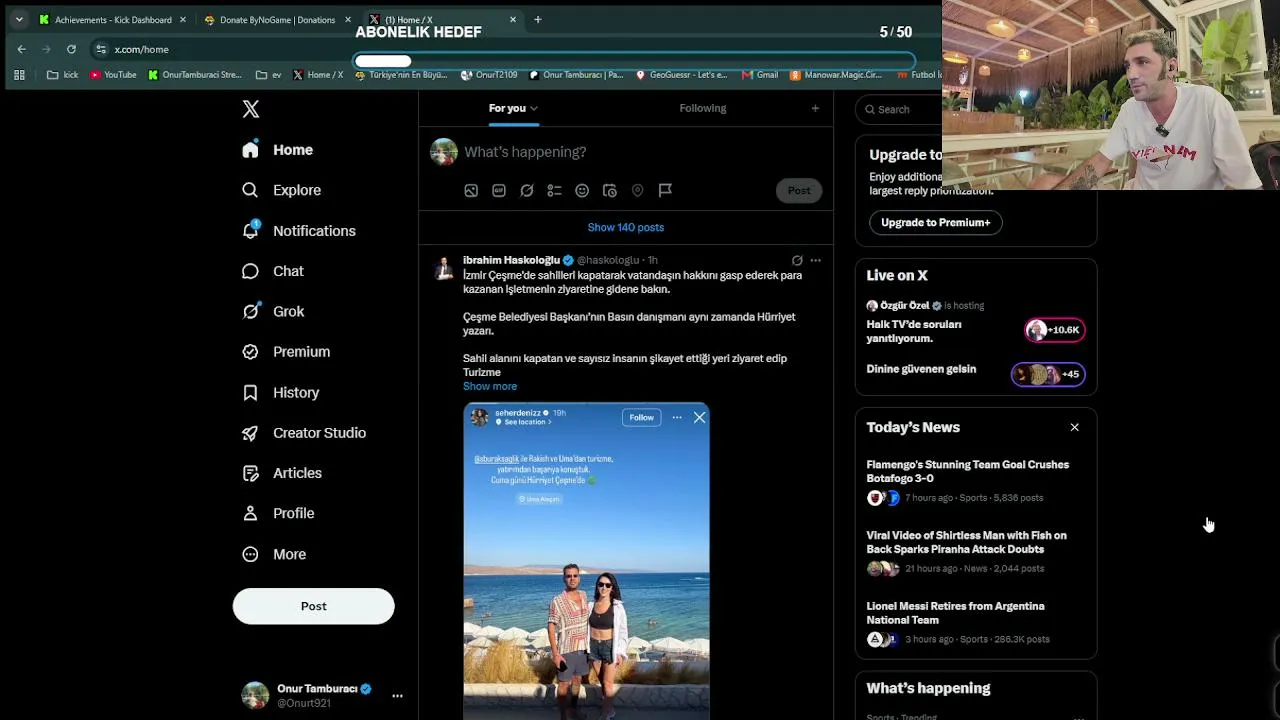Close the story using the X in image
The height and width of the screenshot is (720, 1280).
tap(699, 417)
